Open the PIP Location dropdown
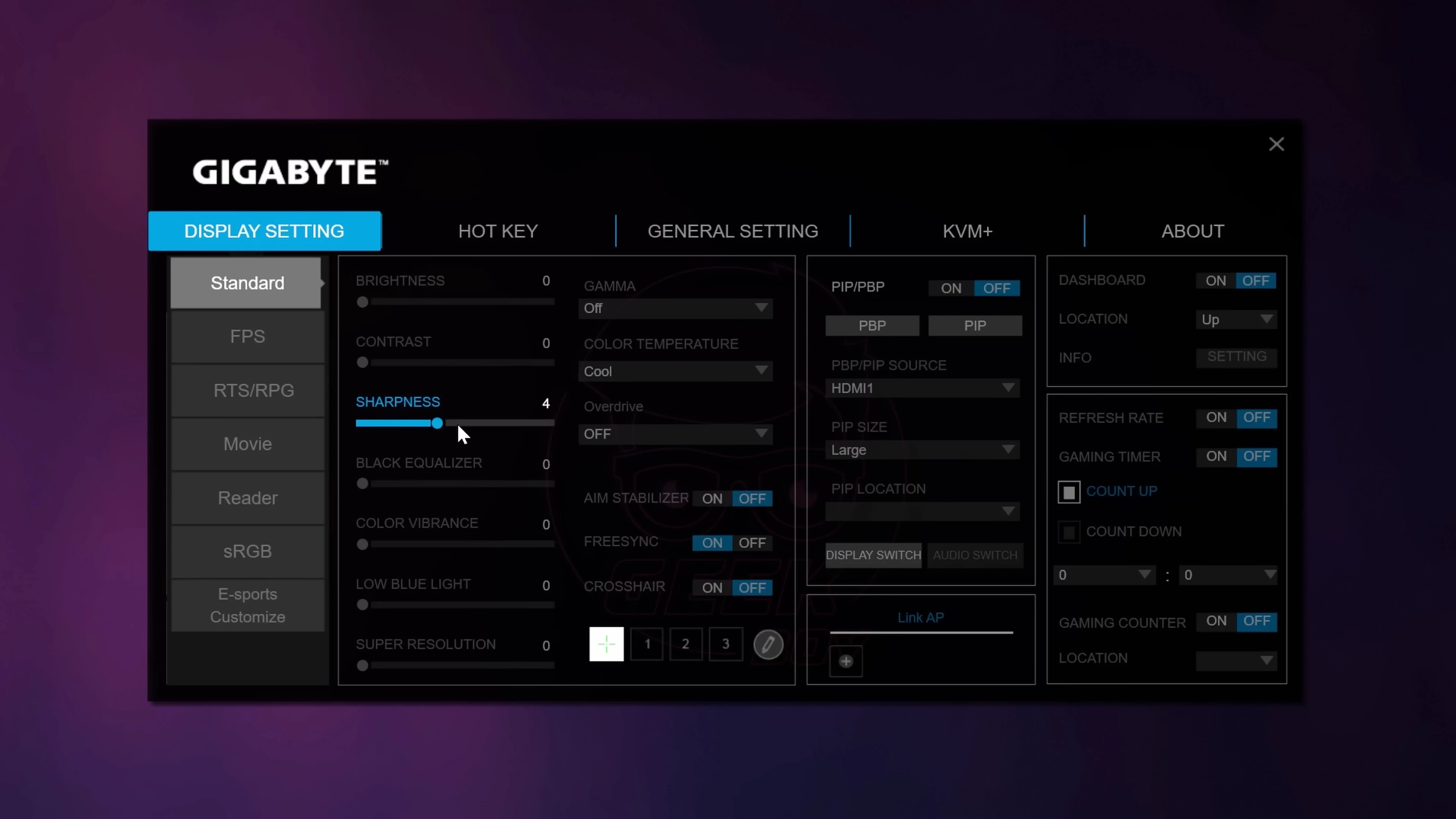This screenshot has height=819, width=1456. [923, 511]
